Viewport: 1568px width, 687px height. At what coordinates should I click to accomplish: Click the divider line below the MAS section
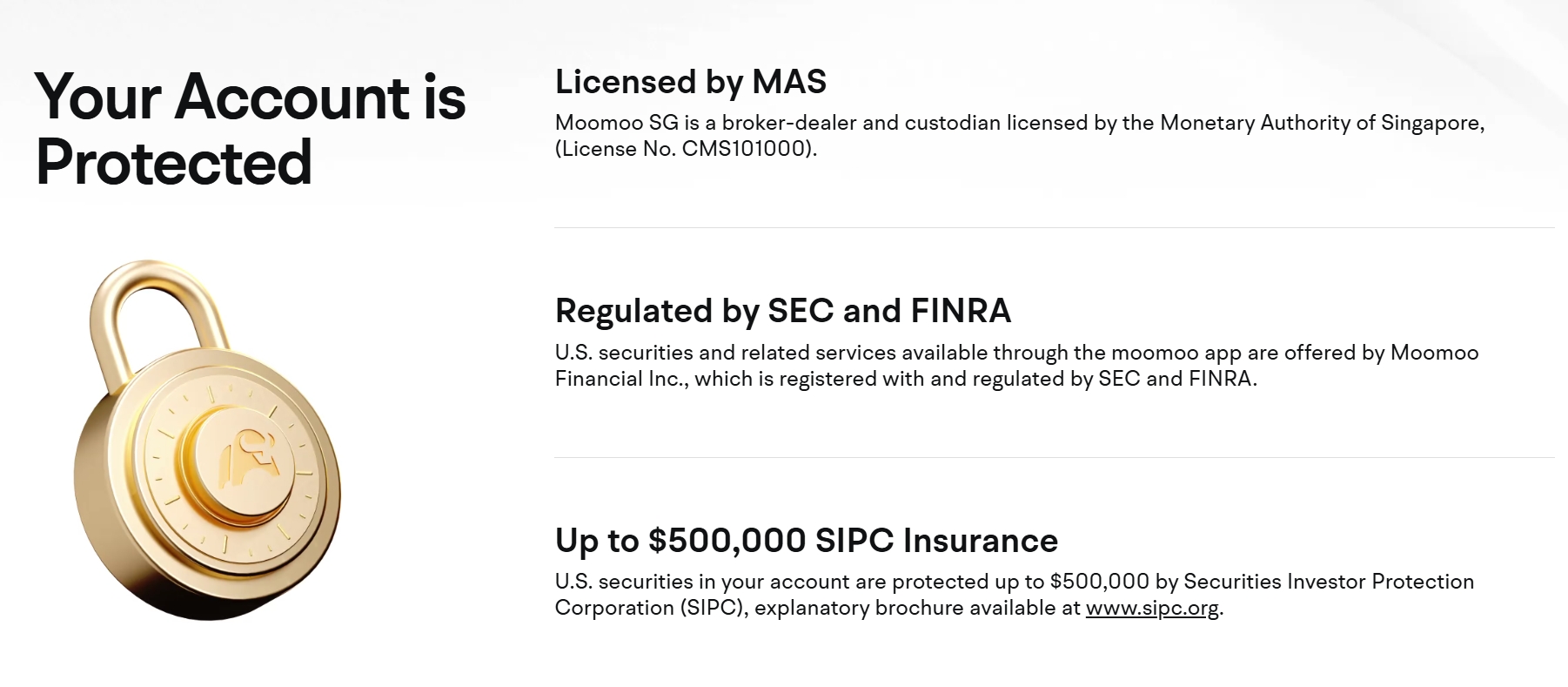pyautogui.click(x=1054, y=228)
